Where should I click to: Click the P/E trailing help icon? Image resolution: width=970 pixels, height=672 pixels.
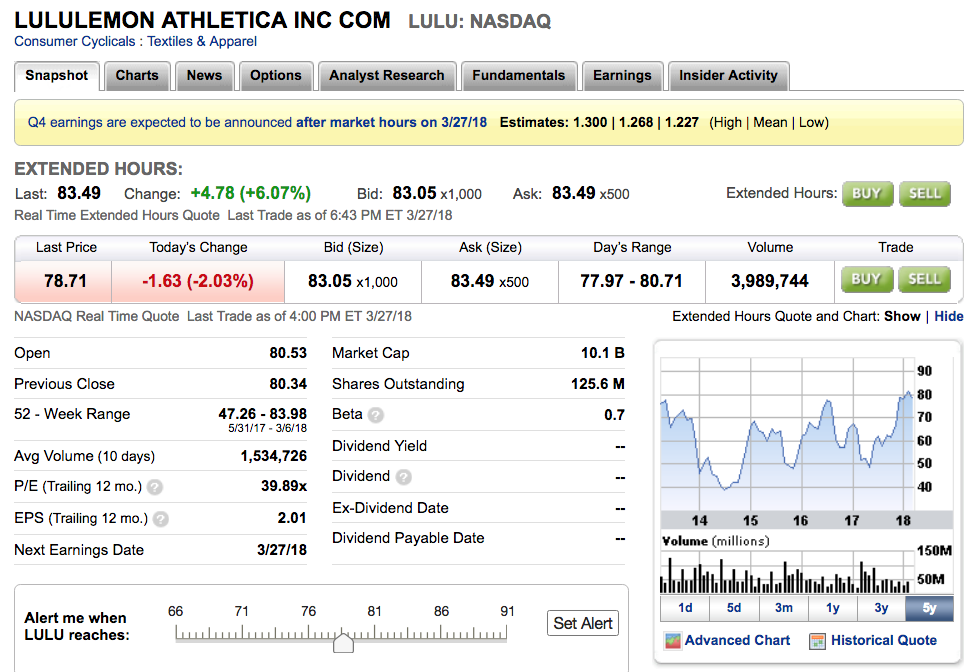click(155, 487)
